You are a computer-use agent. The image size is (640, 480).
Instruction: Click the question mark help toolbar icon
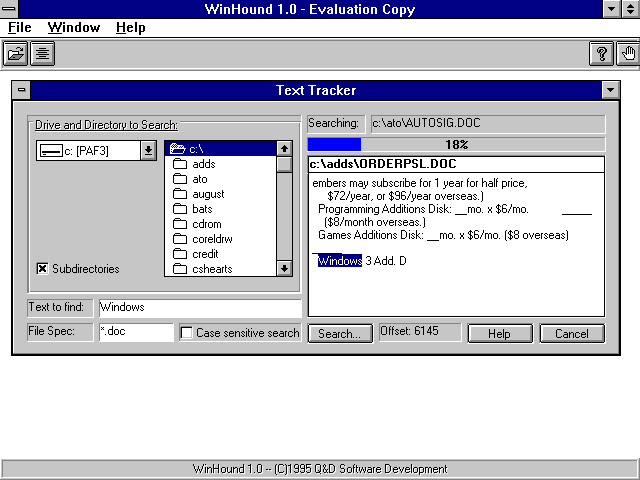603,53
